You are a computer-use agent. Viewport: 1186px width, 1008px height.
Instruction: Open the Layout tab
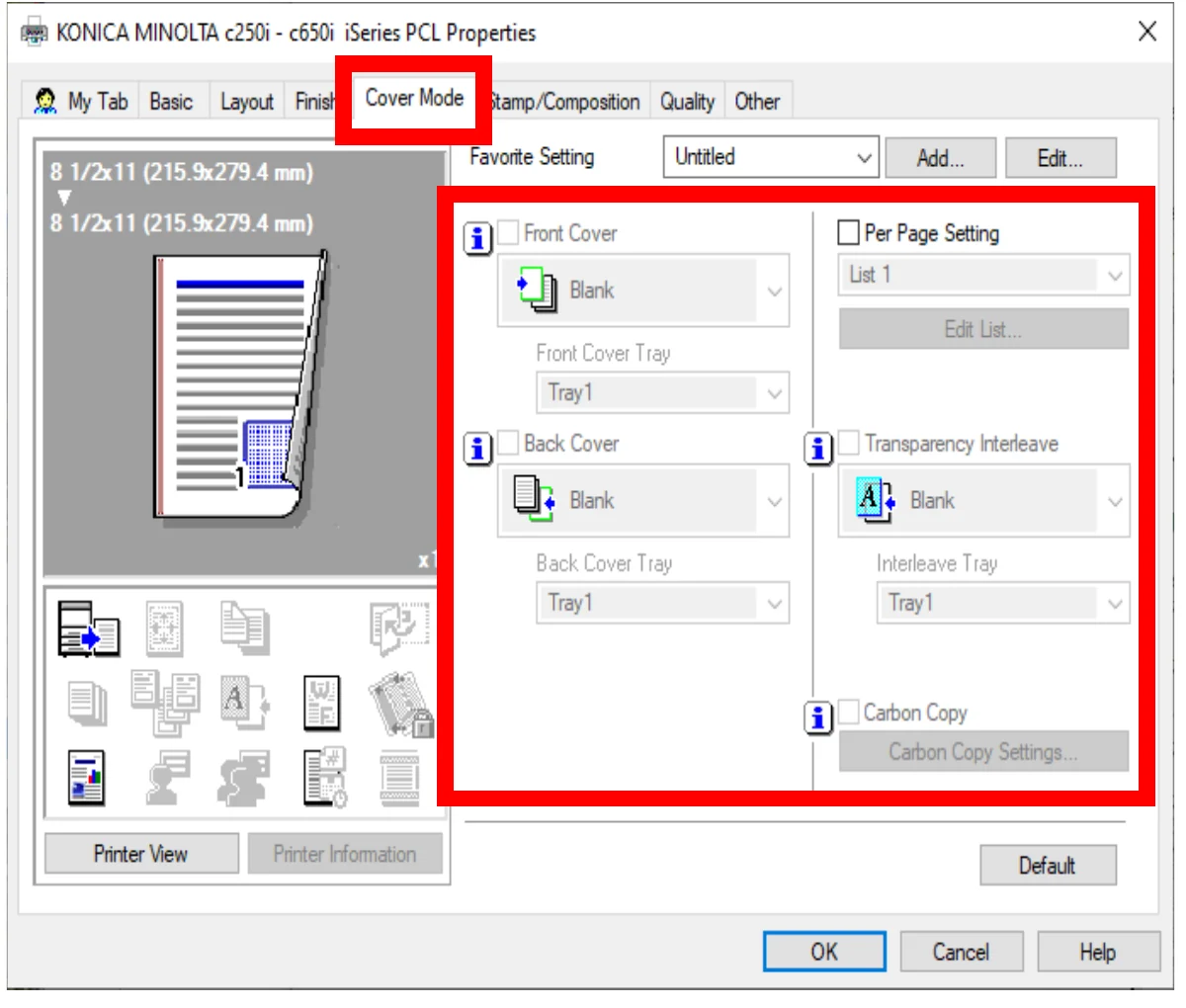point(246,102)
